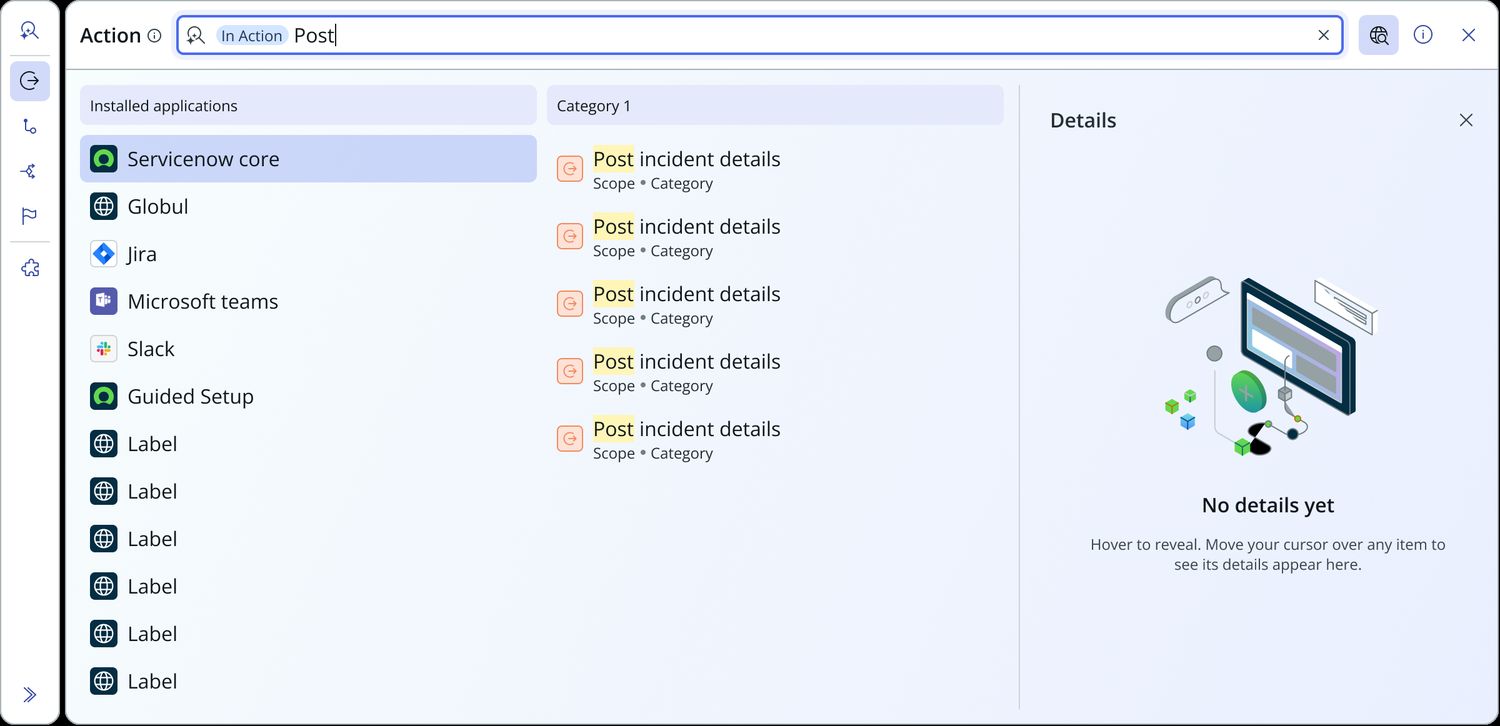Select the subflow connector icon in the sidebar

pyautogui.click(x=29, y=171)
